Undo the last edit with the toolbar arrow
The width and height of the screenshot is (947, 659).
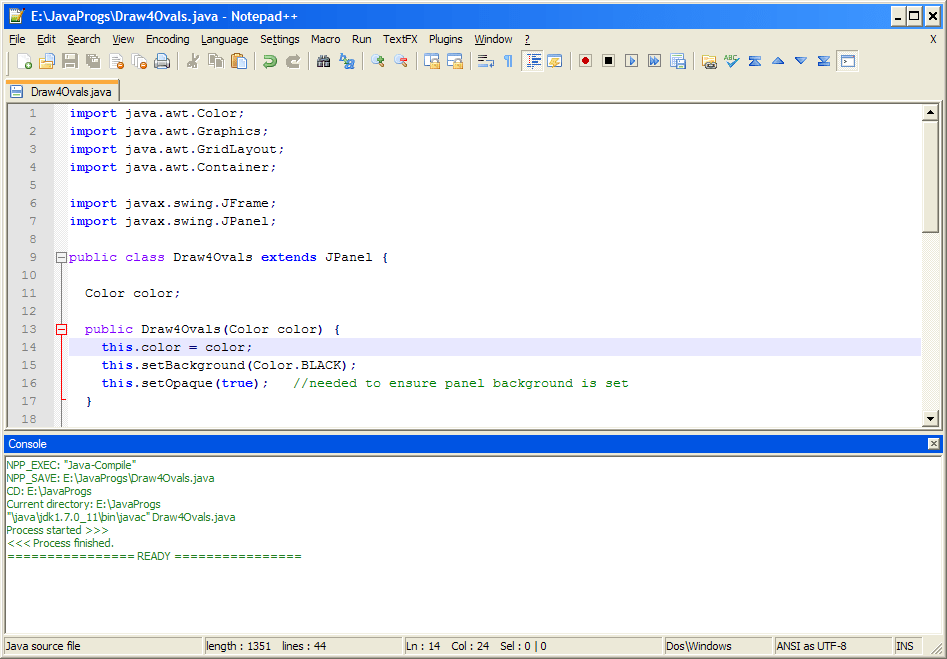tap(269, 61)
